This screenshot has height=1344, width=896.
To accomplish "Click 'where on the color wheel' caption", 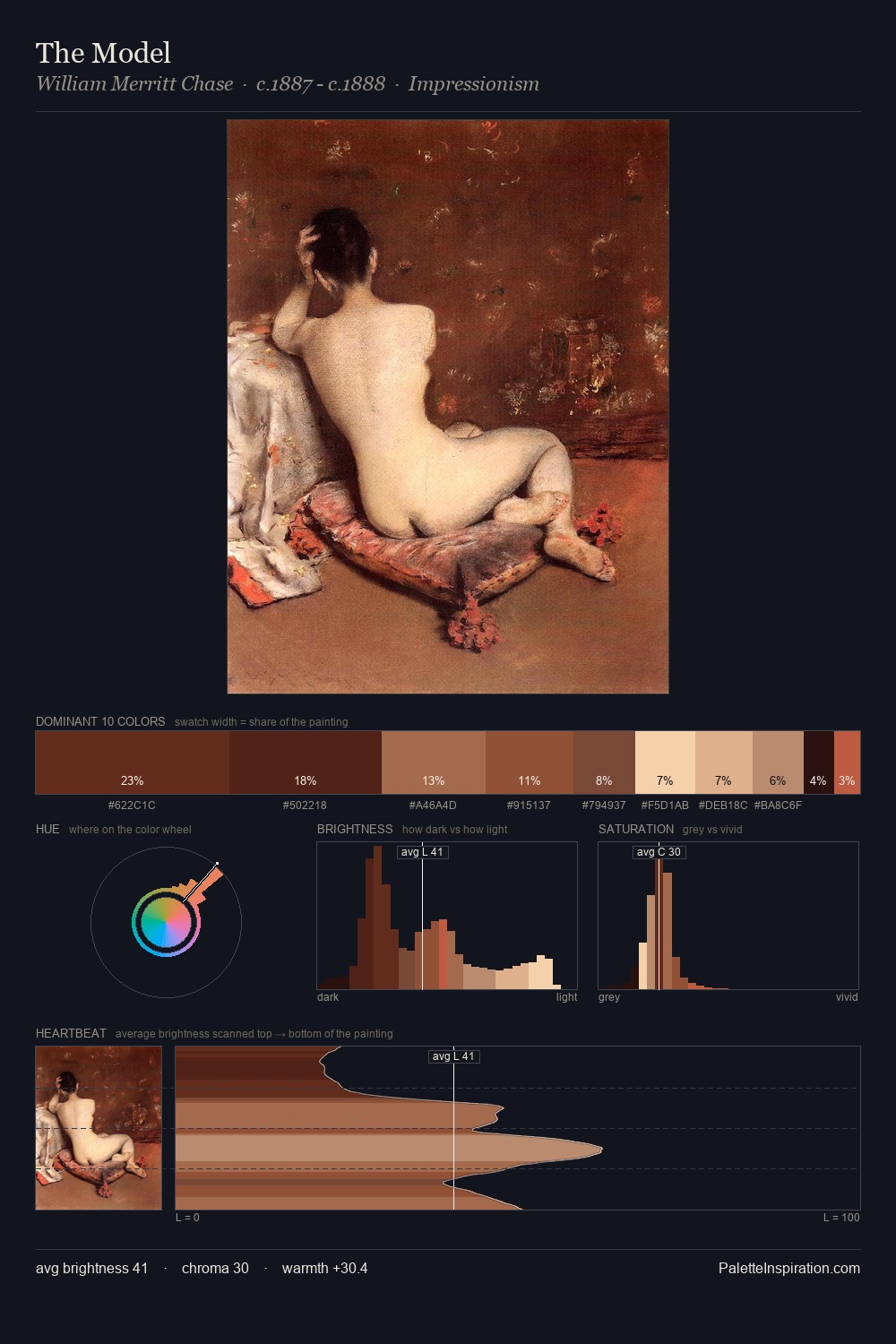I will tap(130, 830).
